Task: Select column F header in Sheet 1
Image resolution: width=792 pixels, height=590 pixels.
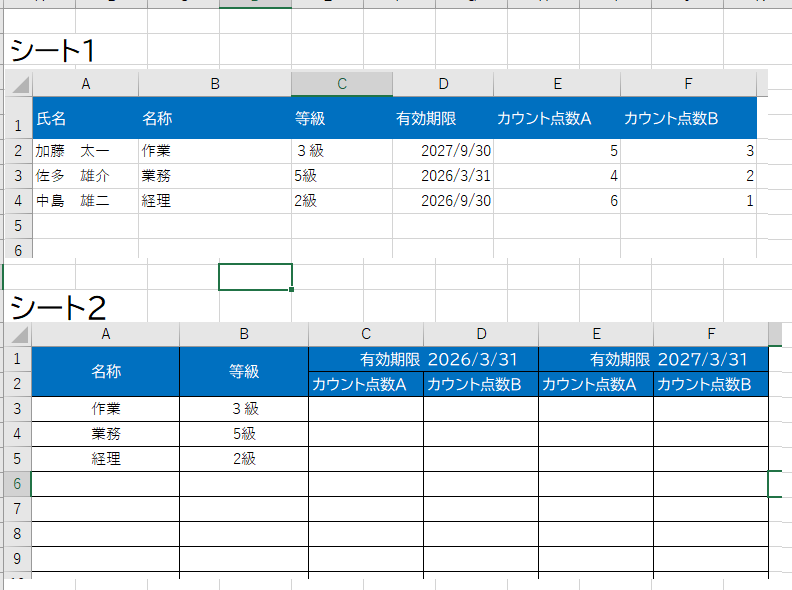Action: click(x=688, y=84)
